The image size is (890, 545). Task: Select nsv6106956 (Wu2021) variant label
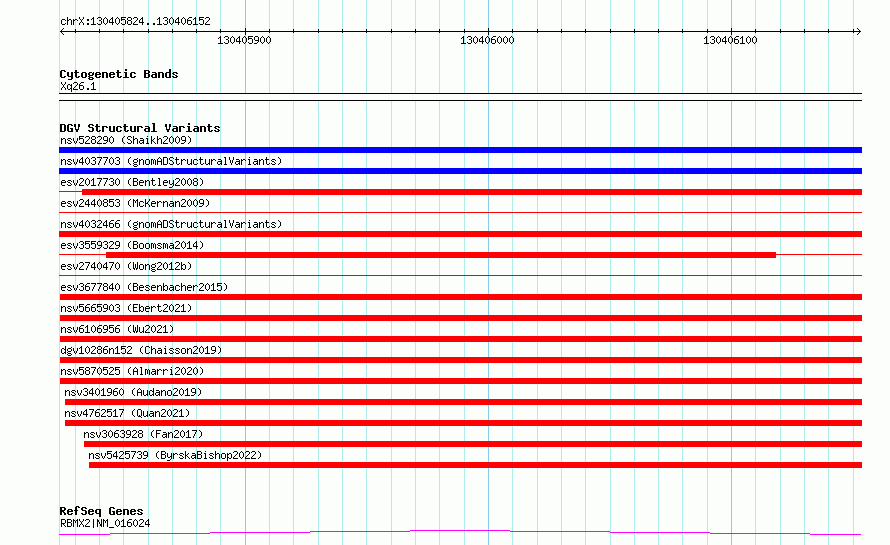[x=117, y=329]
